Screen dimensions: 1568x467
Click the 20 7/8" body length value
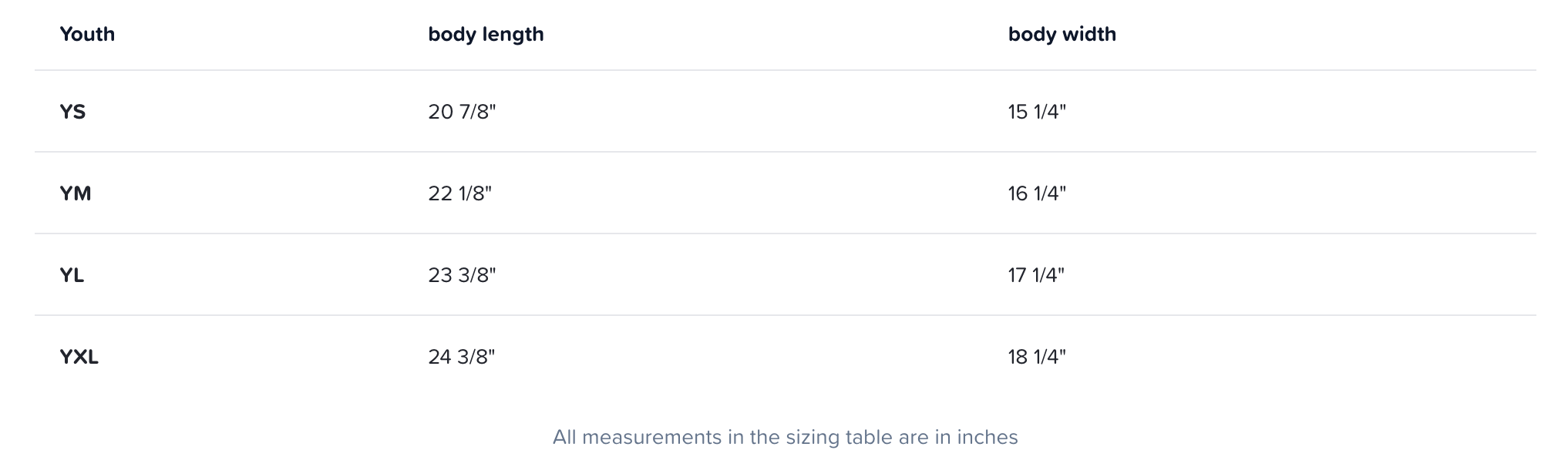tap(462, 113)
